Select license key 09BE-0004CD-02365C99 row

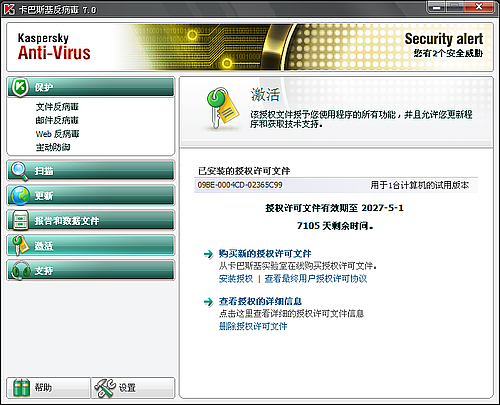click(x=336, y=185)
